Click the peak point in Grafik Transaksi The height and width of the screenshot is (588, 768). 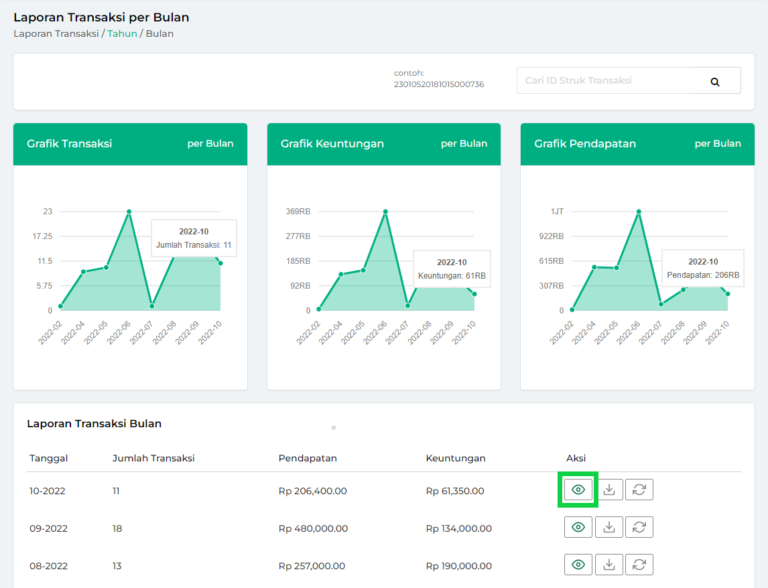pyautogui.click(x=129, y=212)
